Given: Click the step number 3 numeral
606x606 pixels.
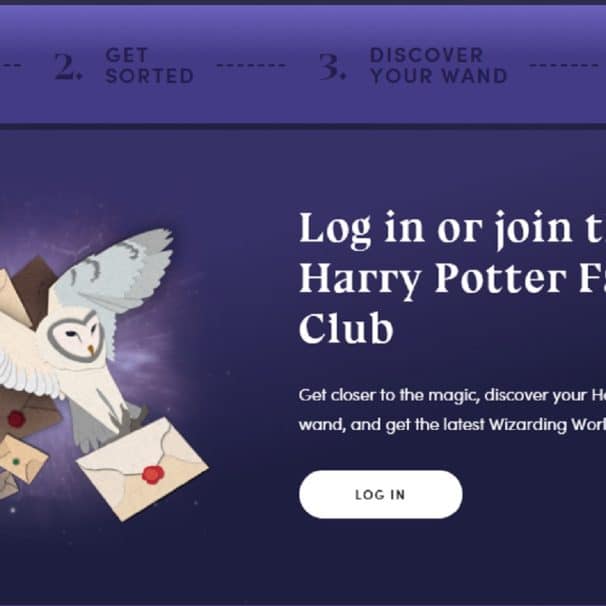Looking at the screenshot, I should [x=332, y=66].
